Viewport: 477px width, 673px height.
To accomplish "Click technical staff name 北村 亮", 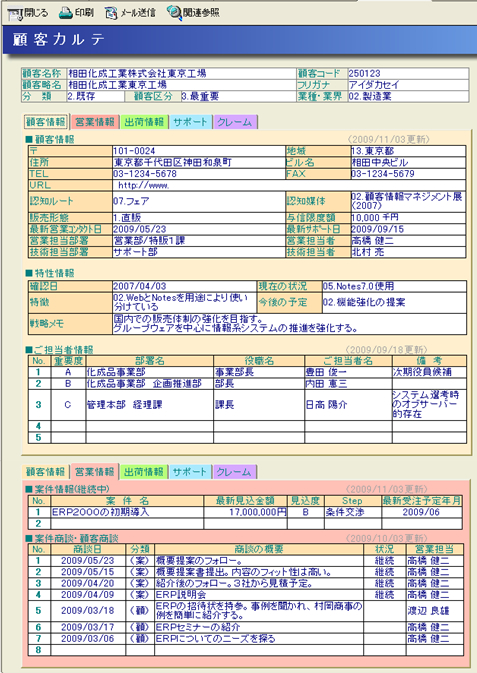I will 368,252.
